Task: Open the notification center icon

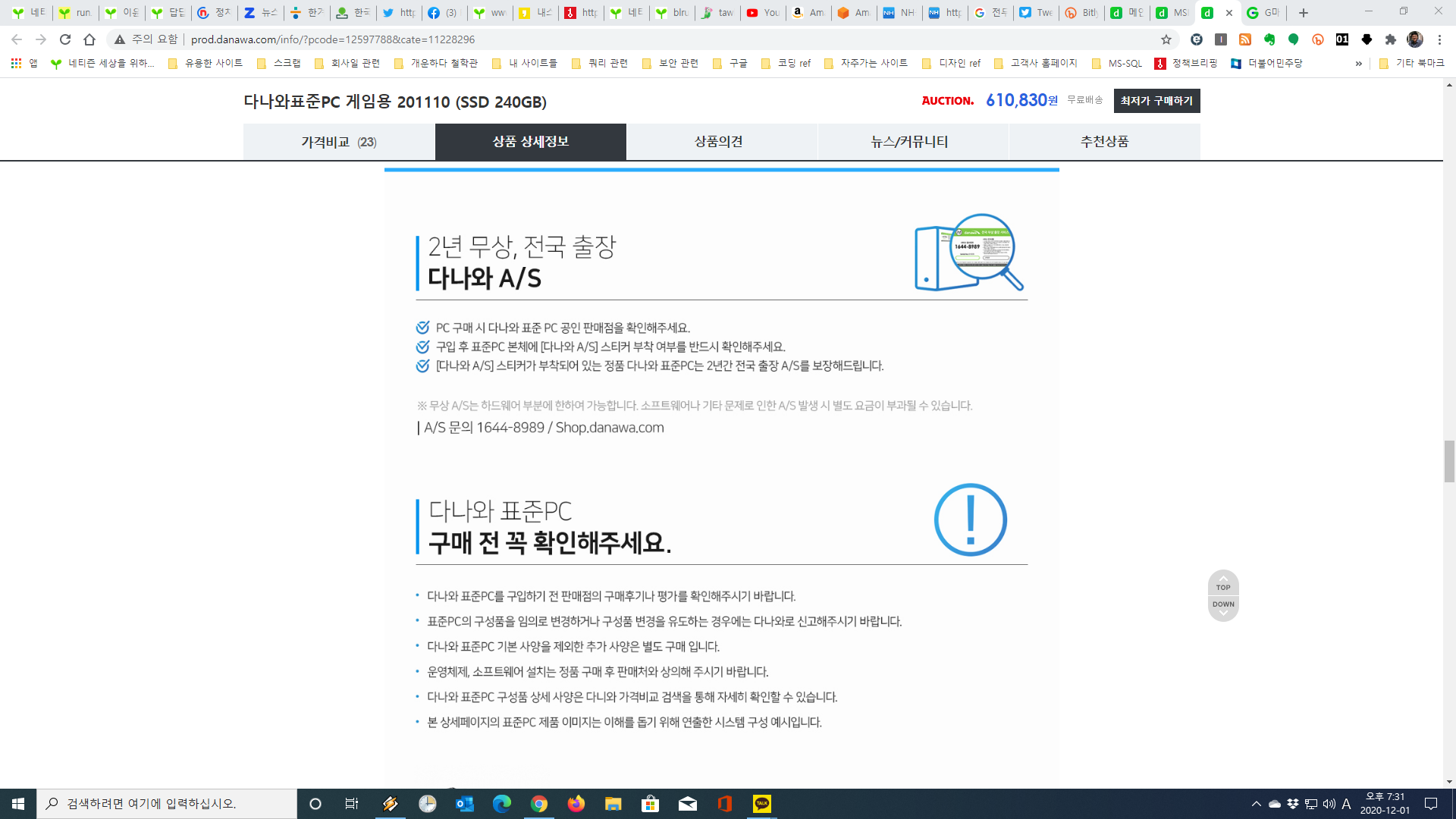Action: pyautogui.click(x=1431, y=804)
